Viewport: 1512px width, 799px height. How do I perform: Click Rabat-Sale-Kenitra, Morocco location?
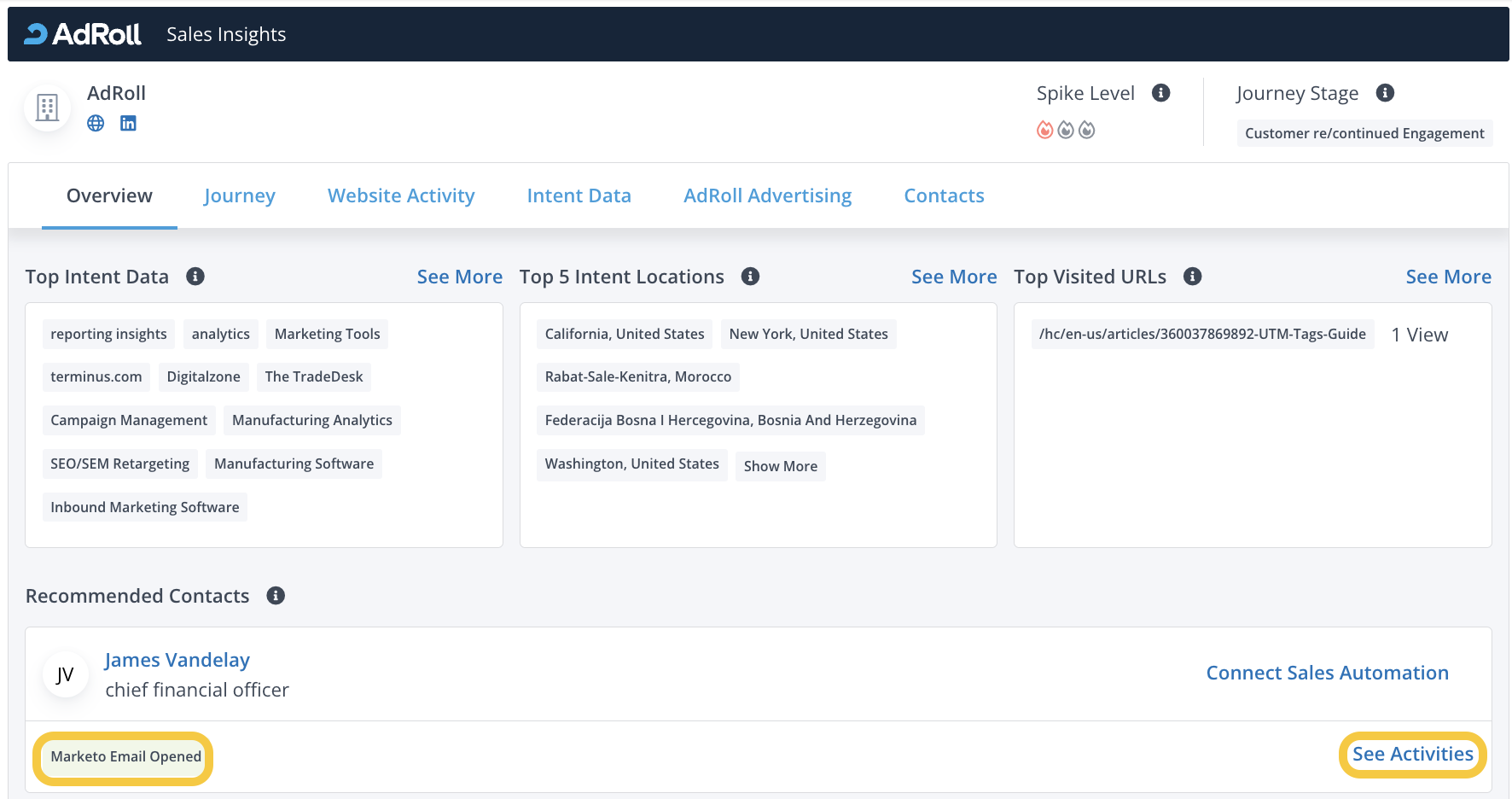tap(638, 376)
